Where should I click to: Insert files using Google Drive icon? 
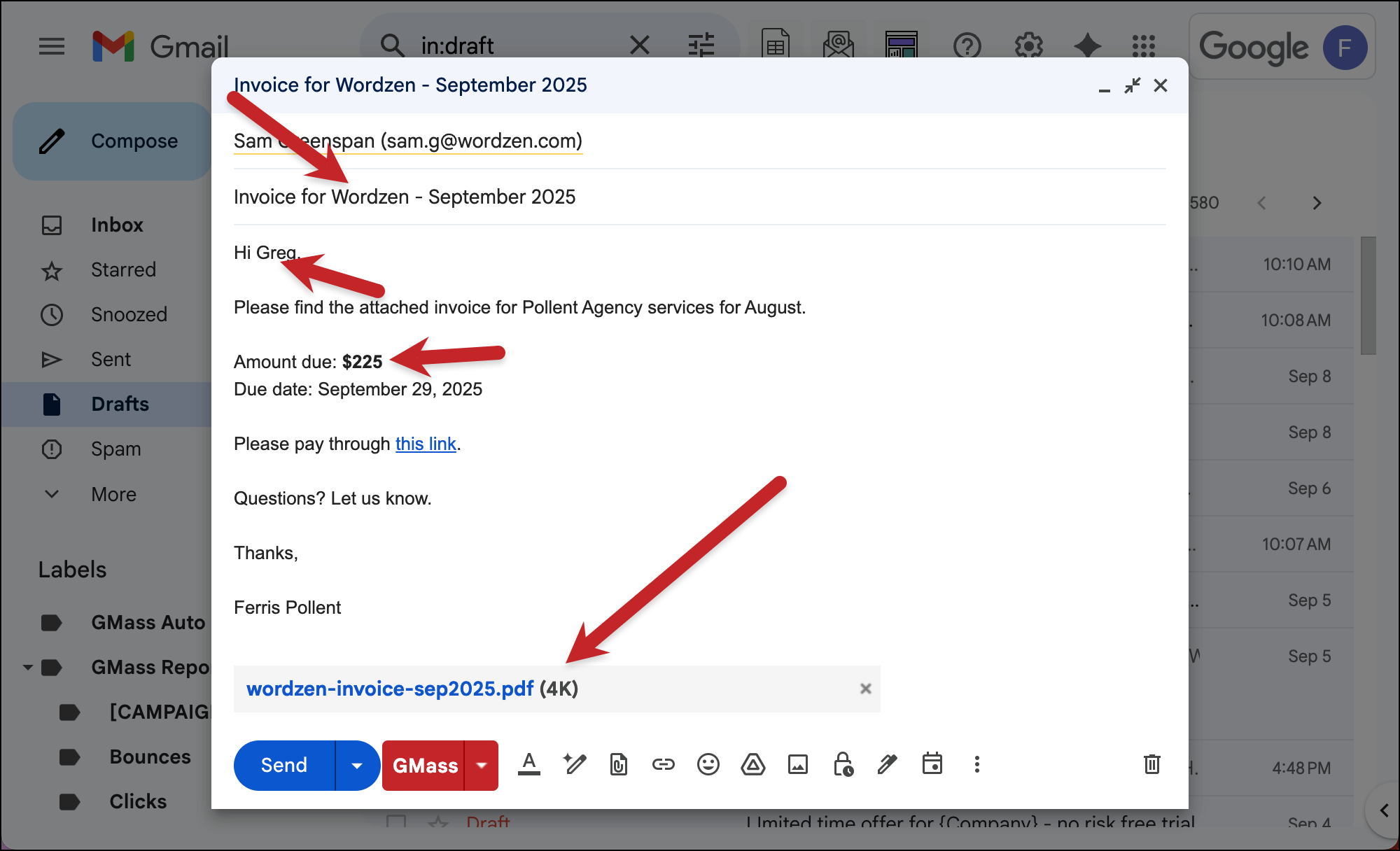[x=752, y=764]
